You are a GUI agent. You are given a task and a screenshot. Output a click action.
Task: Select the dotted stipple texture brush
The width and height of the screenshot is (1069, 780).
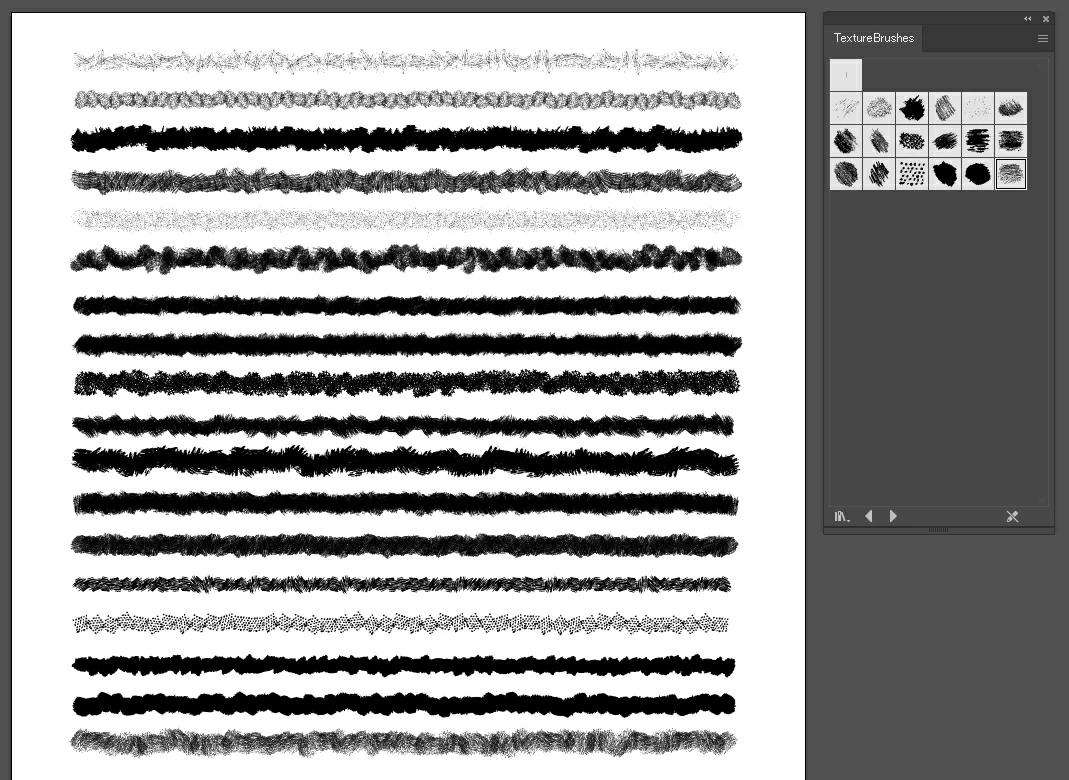(912, 174)
